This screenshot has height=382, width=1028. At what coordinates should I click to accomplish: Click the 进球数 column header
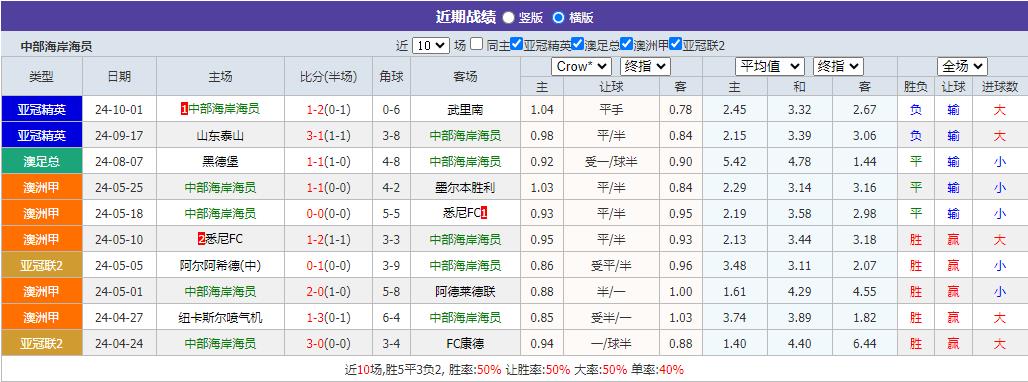click(x=1000, y=86)
